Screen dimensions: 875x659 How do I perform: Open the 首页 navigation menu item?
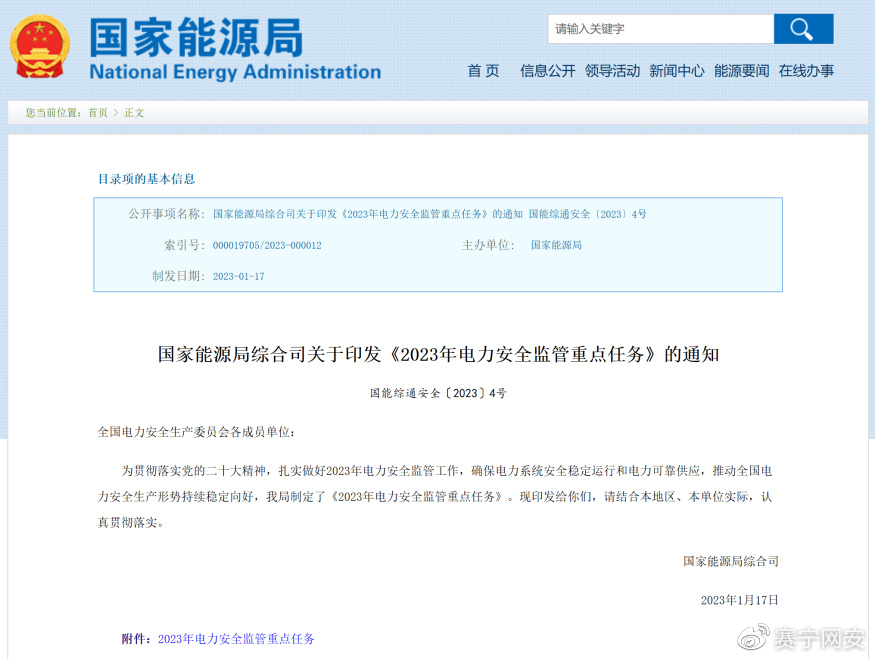[483, 71]
